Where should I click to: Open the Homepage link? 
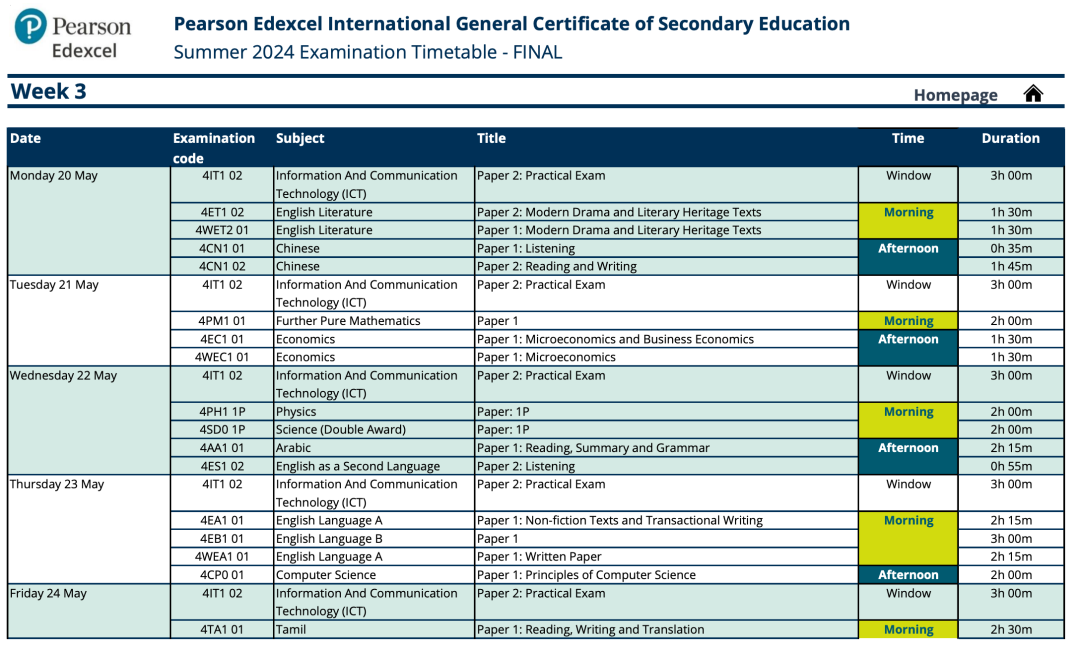coord(955,95)
